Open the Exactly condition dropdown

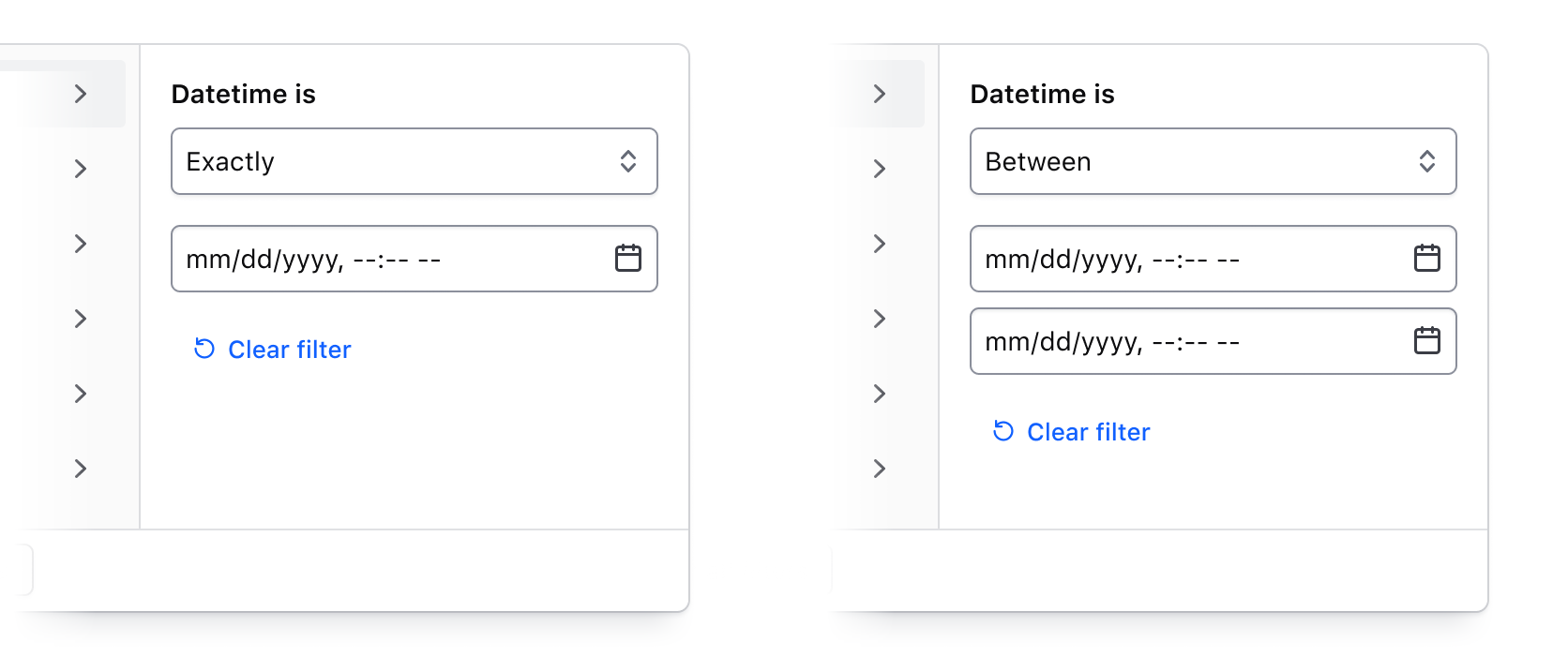(394, 161)
